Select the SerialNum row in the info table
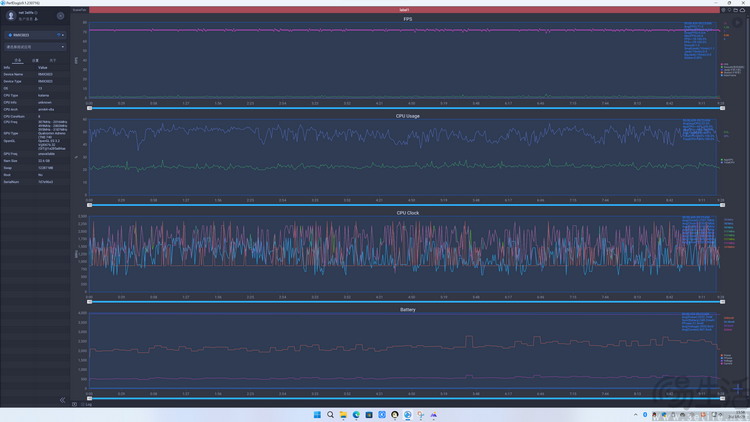750x422 pixels. tap(35, 182)
